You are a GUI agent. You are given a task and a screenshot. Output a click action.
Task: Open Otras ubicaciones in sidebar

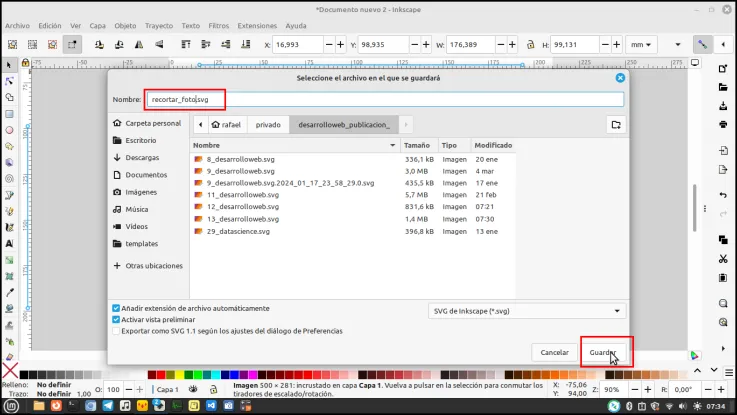(x=148, y=266)
